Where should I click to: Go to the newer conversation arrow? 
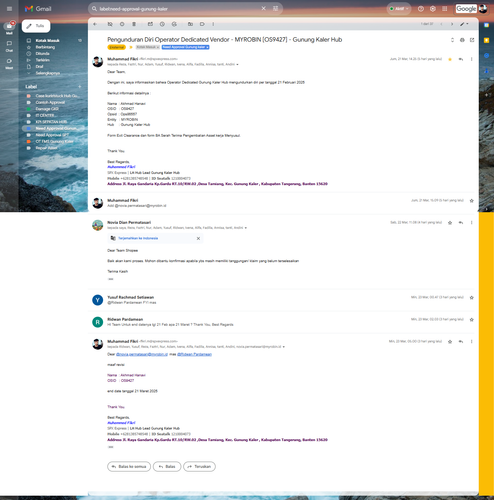441,24
